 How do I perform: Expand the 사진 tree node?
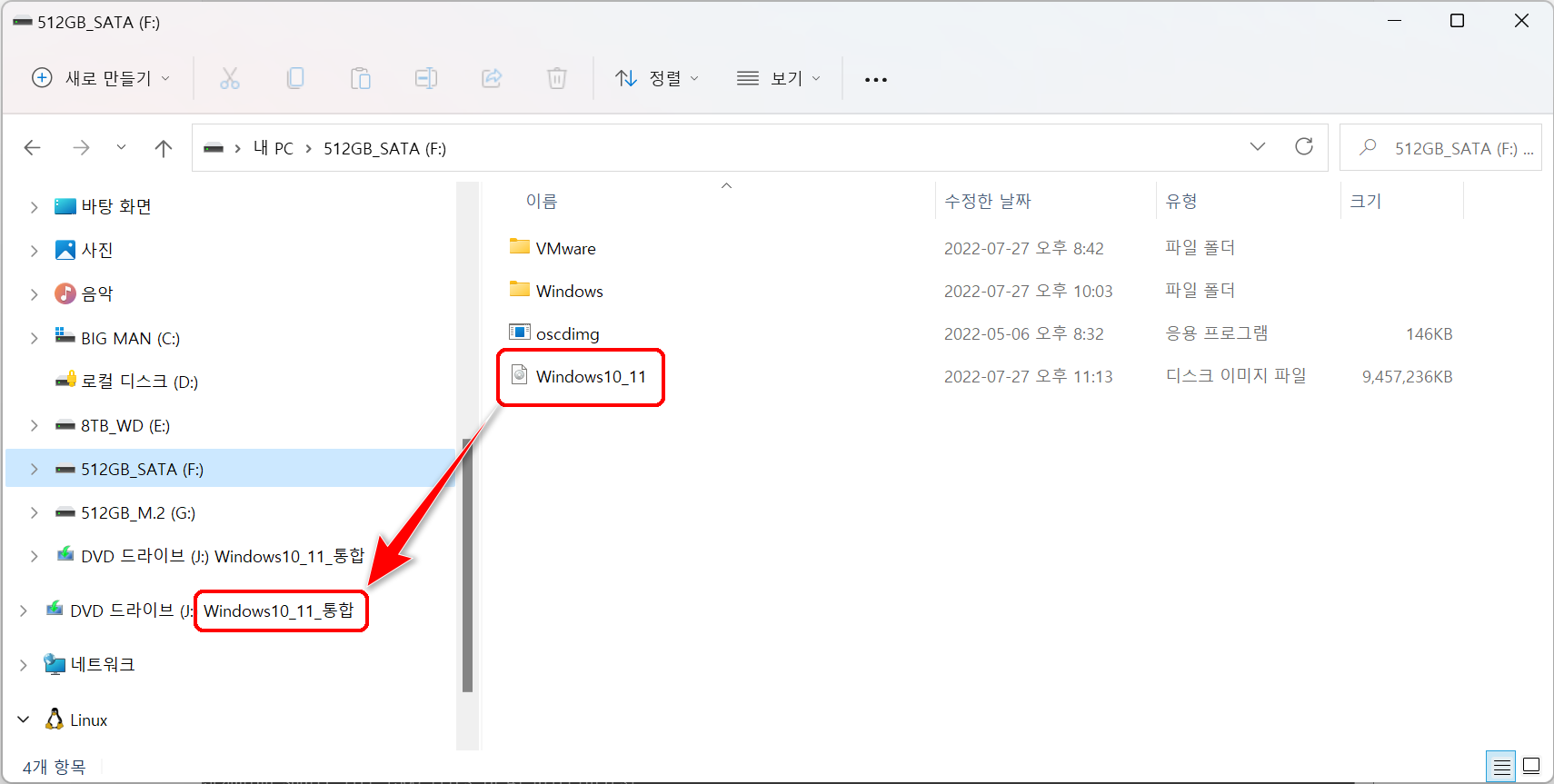click(34, 251)
